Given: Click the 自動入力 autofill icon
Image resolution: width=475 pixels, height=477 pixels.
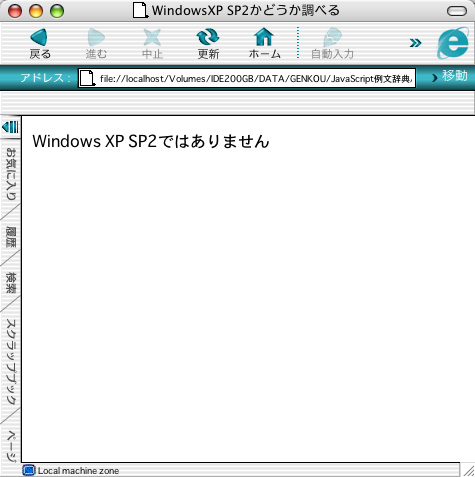Looking at the screenshot, I should (332, 43).
